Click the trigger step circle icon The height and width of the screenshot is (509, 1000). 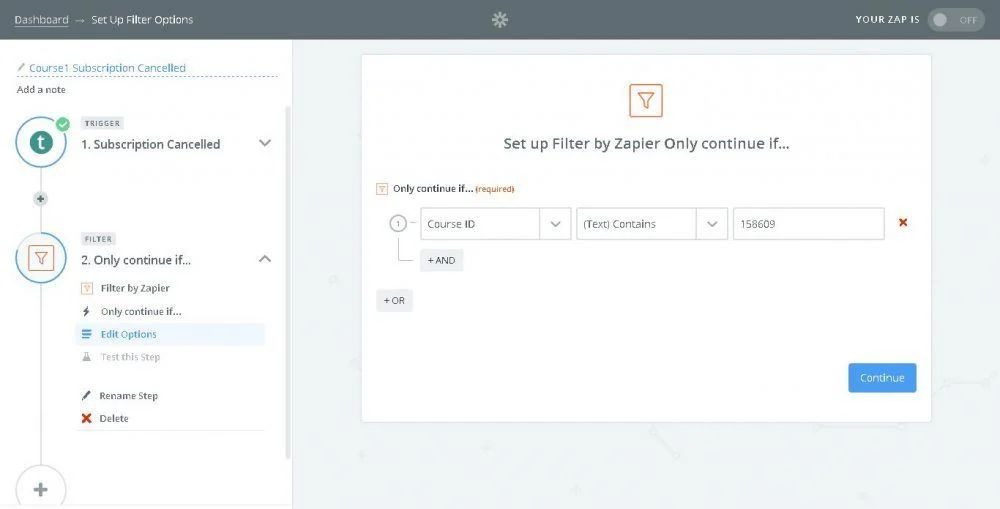41,142
